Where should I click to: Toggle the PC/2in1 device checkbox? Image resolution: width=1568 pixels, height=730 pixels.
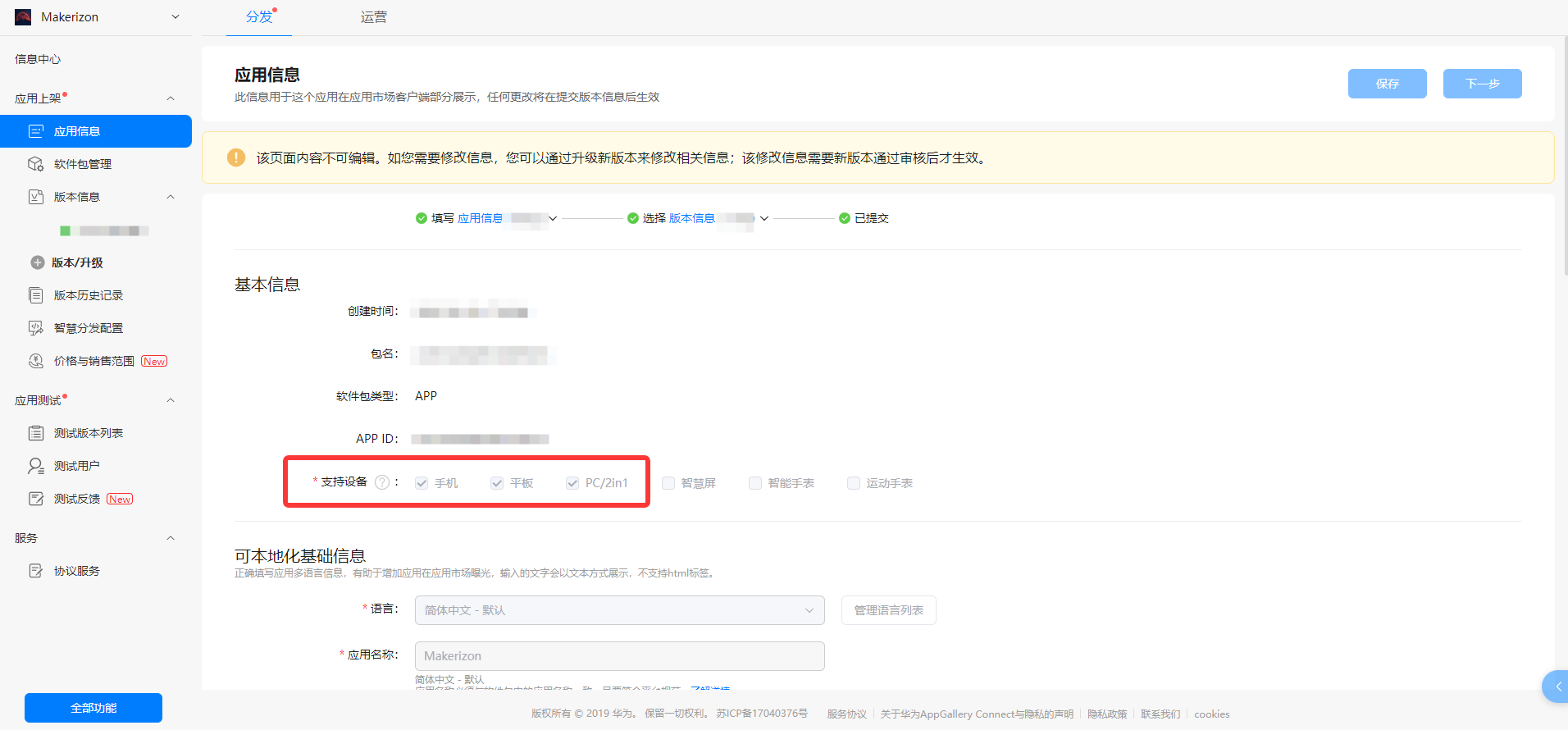[572, 483]
